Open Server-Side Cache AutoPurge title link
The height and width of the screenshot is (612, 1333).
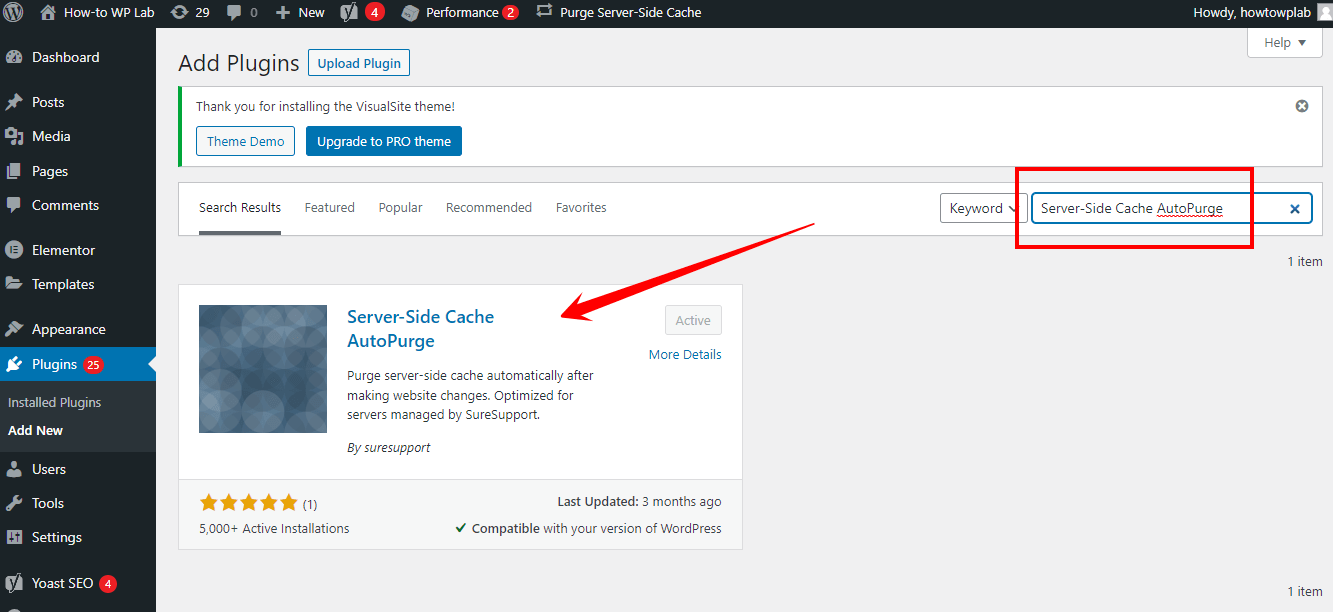pos(420,328)
